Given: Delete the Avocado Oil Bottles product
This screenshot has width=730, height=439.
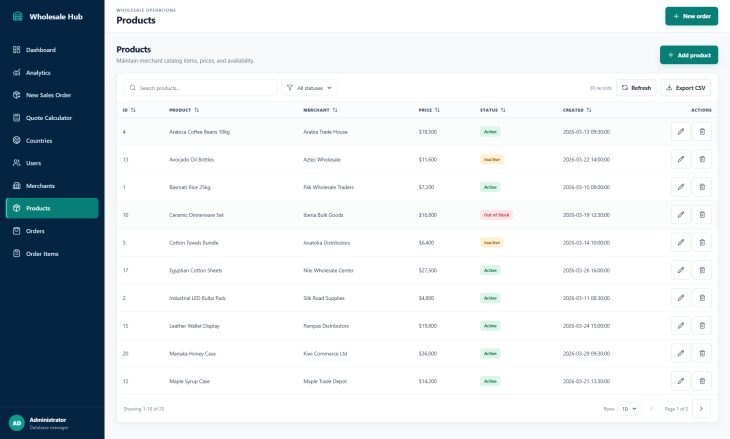Looking at the screenshot, I should tap(702, 159).
